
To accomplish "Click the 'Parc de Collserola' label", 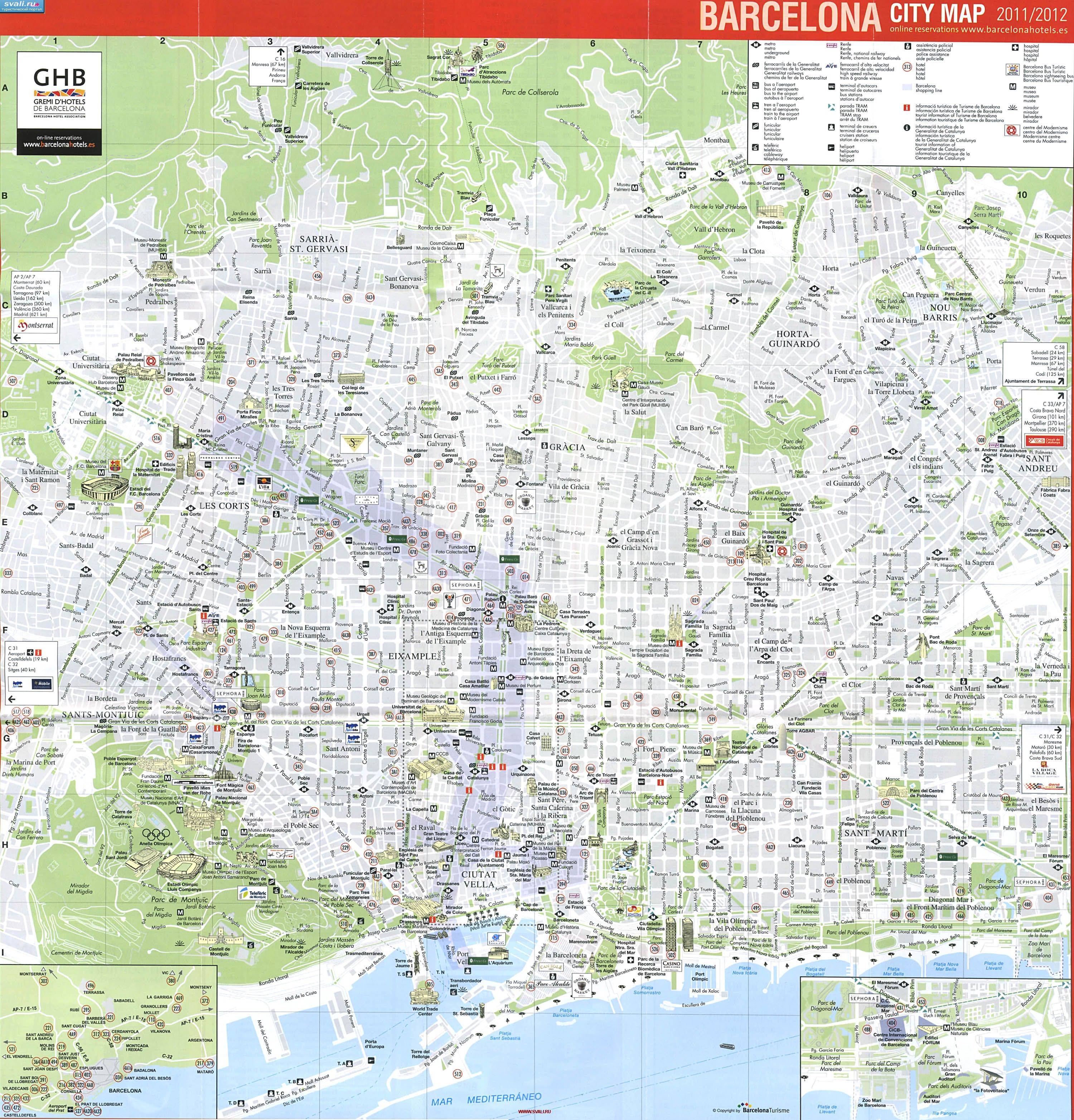I will click(530, 92).
